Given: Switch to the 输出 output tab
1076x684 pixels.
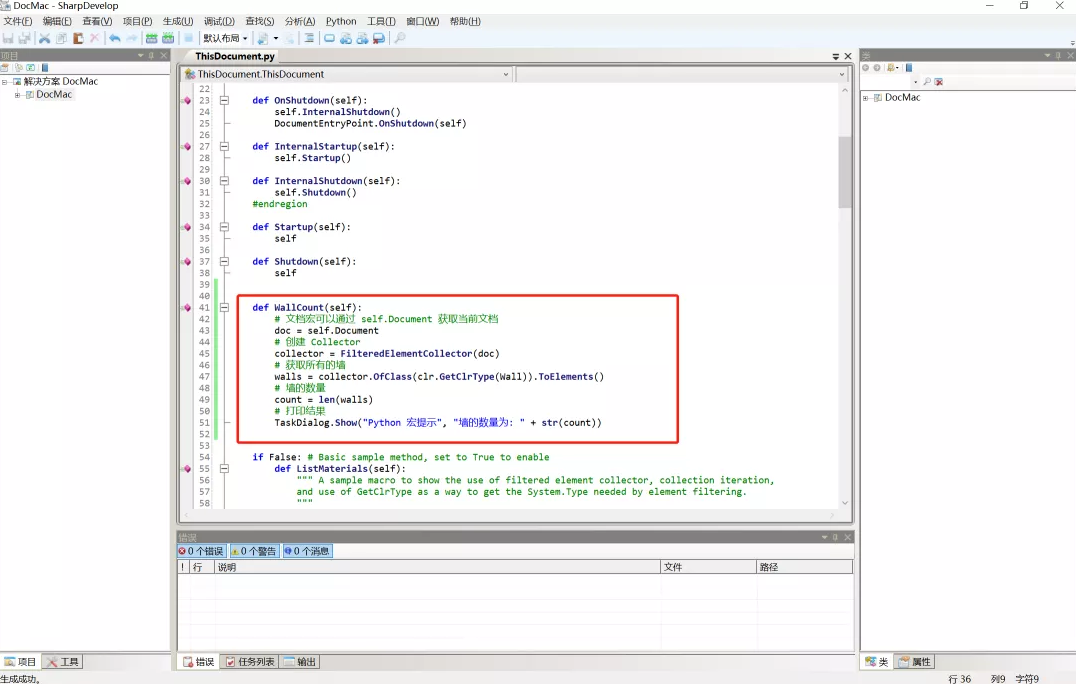Looking at the screenshot, I should tap(300, 662).
